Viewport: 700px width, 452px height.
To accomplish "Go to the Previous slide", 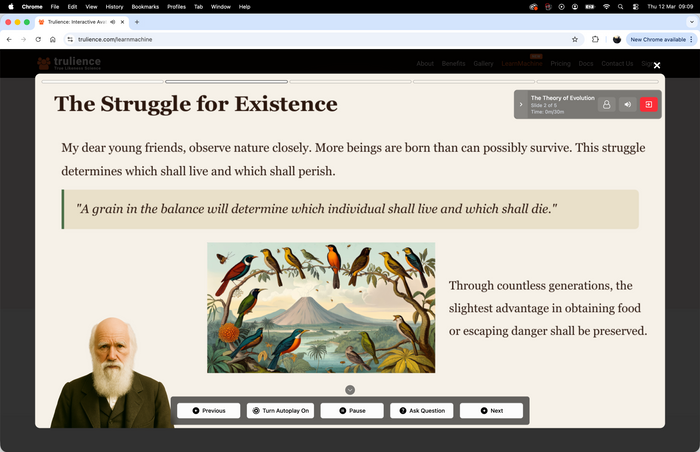I will [x=209, y=410].
